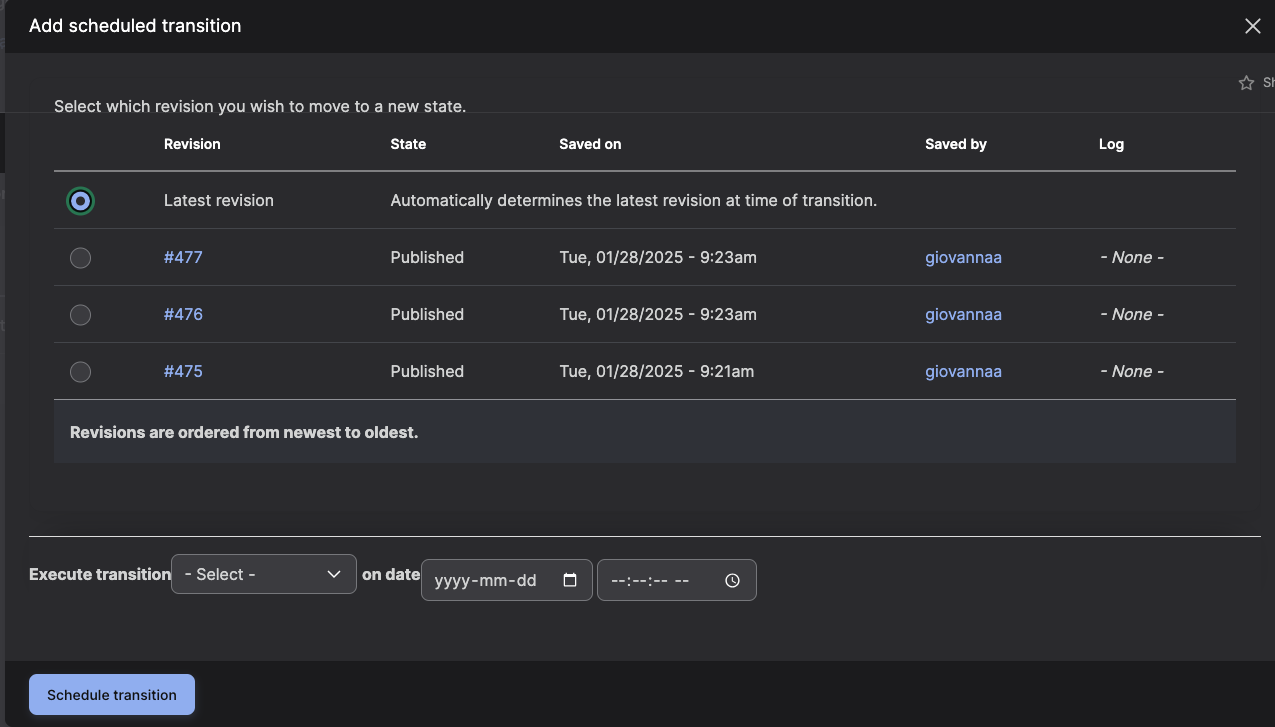Click 'Automatically determines the latest revision' description
The width and height of the screenshot is (1275, 727).
[634, 200]
